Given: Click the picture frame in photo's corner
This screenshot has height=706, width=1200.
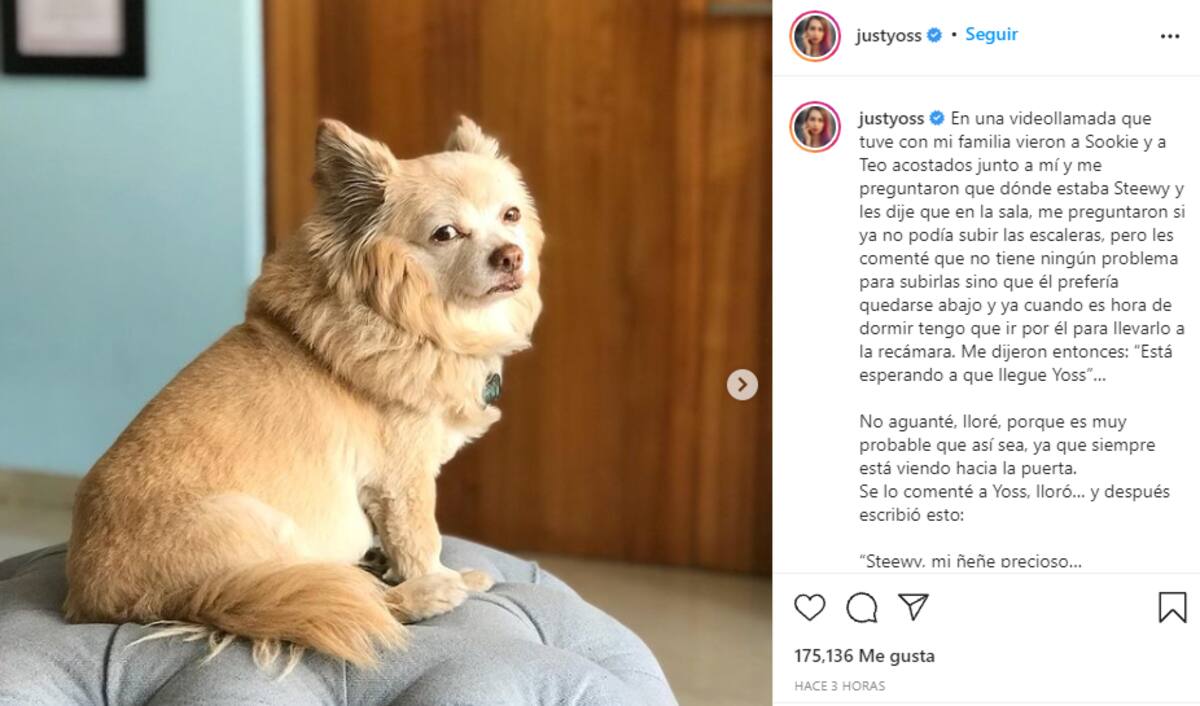Looking at the screenshot, I should click(73, 36).
